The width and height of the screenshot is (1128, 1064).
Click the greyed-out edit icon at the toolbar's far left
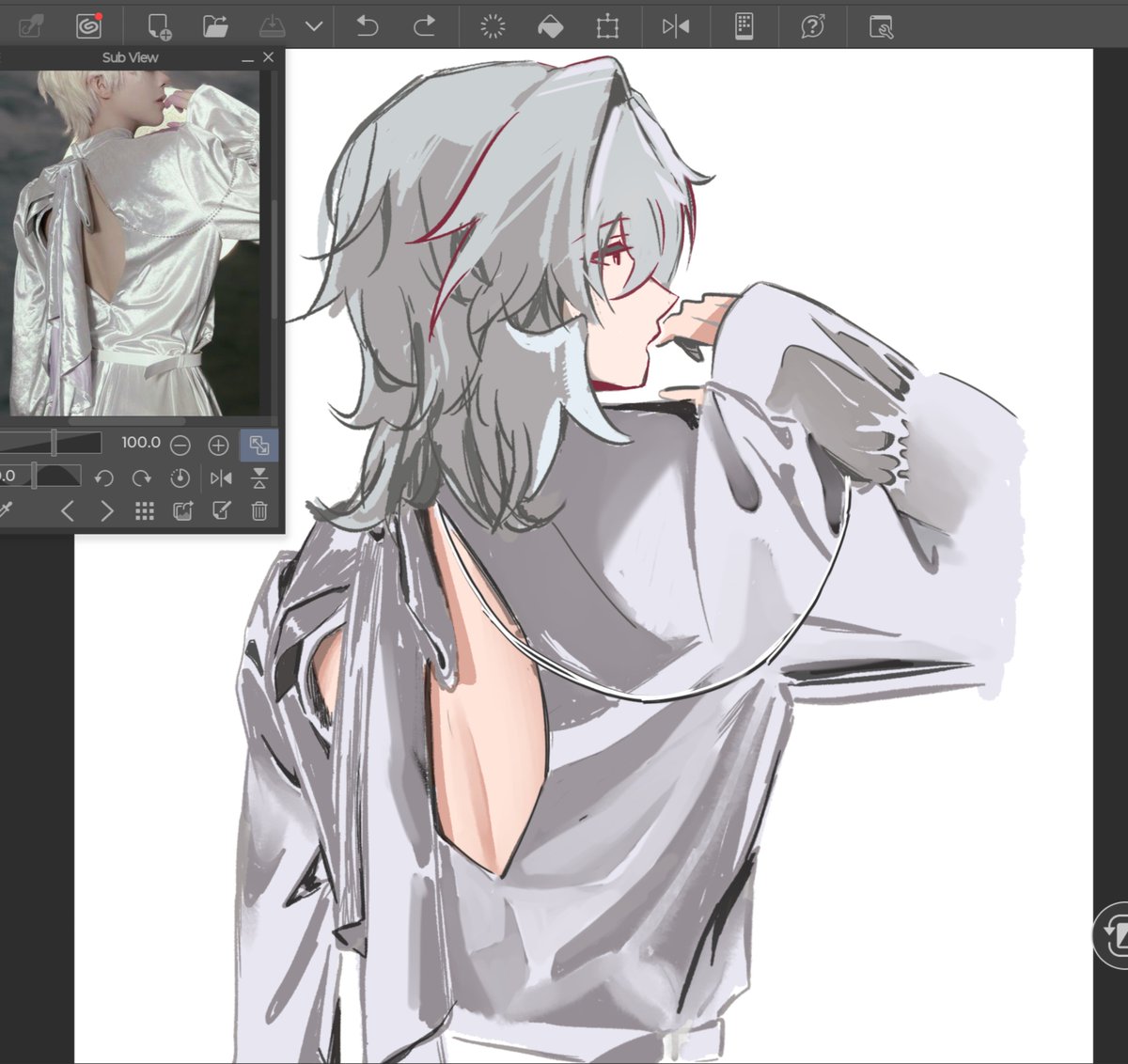coord(30,25)
